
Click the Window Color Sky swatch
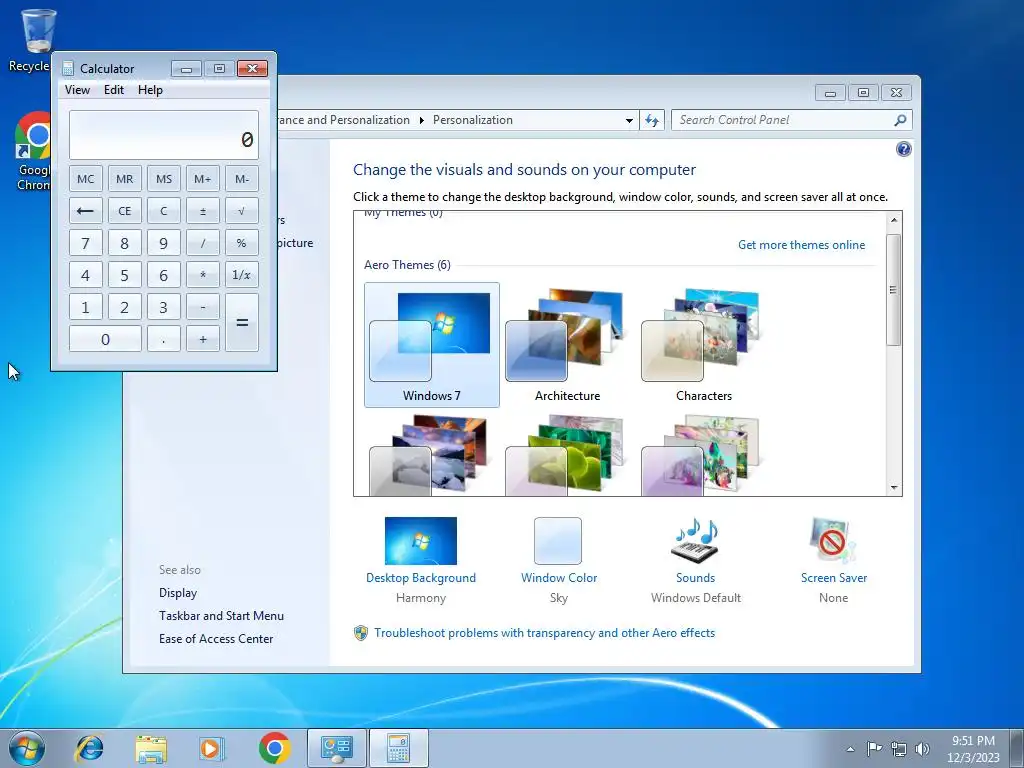click(x=558, y=541)
